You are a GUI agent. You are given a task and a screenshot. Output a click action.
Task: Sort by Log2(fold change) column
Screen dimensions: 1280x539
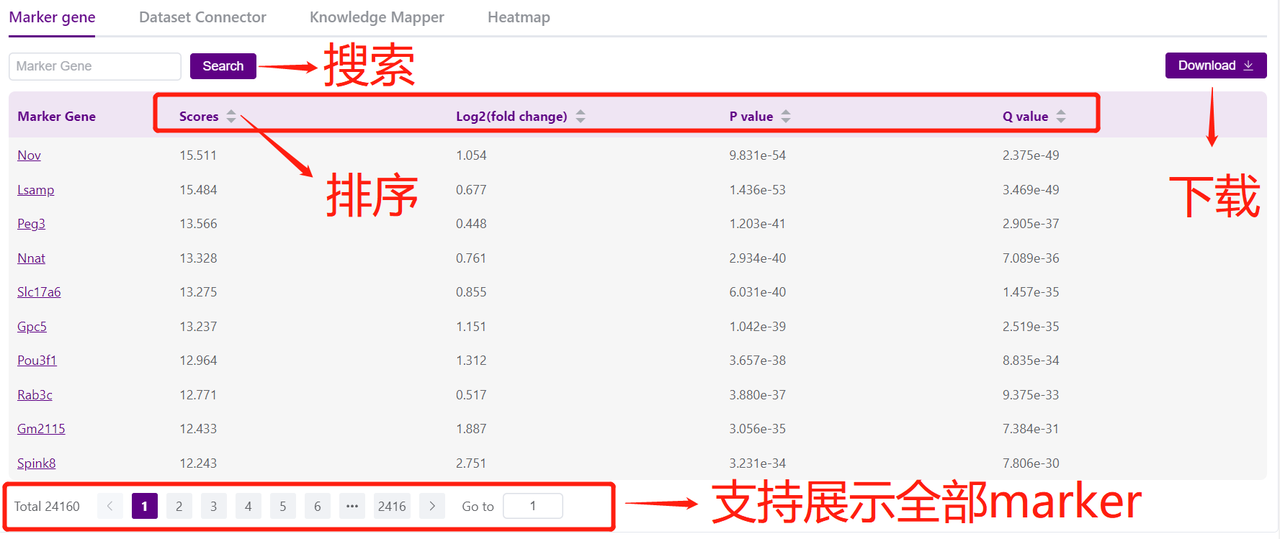(x=580, y=117)
